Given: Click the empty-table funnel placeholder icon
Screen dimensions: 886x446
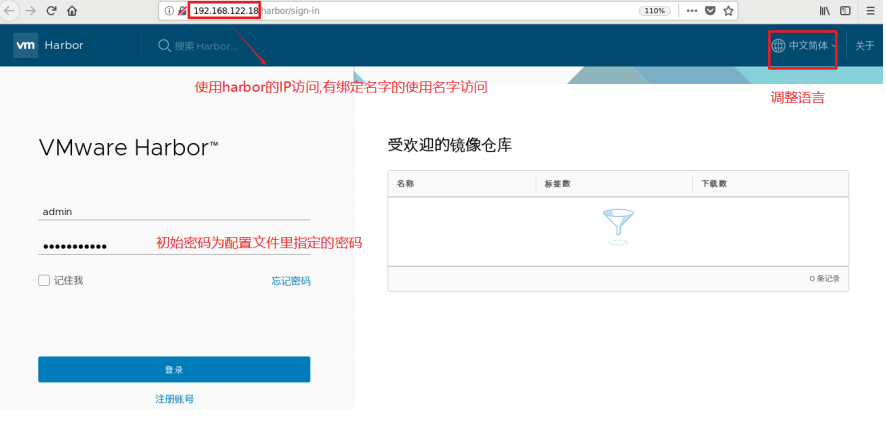Looking at the screenshot, I should tap(618, 227).
